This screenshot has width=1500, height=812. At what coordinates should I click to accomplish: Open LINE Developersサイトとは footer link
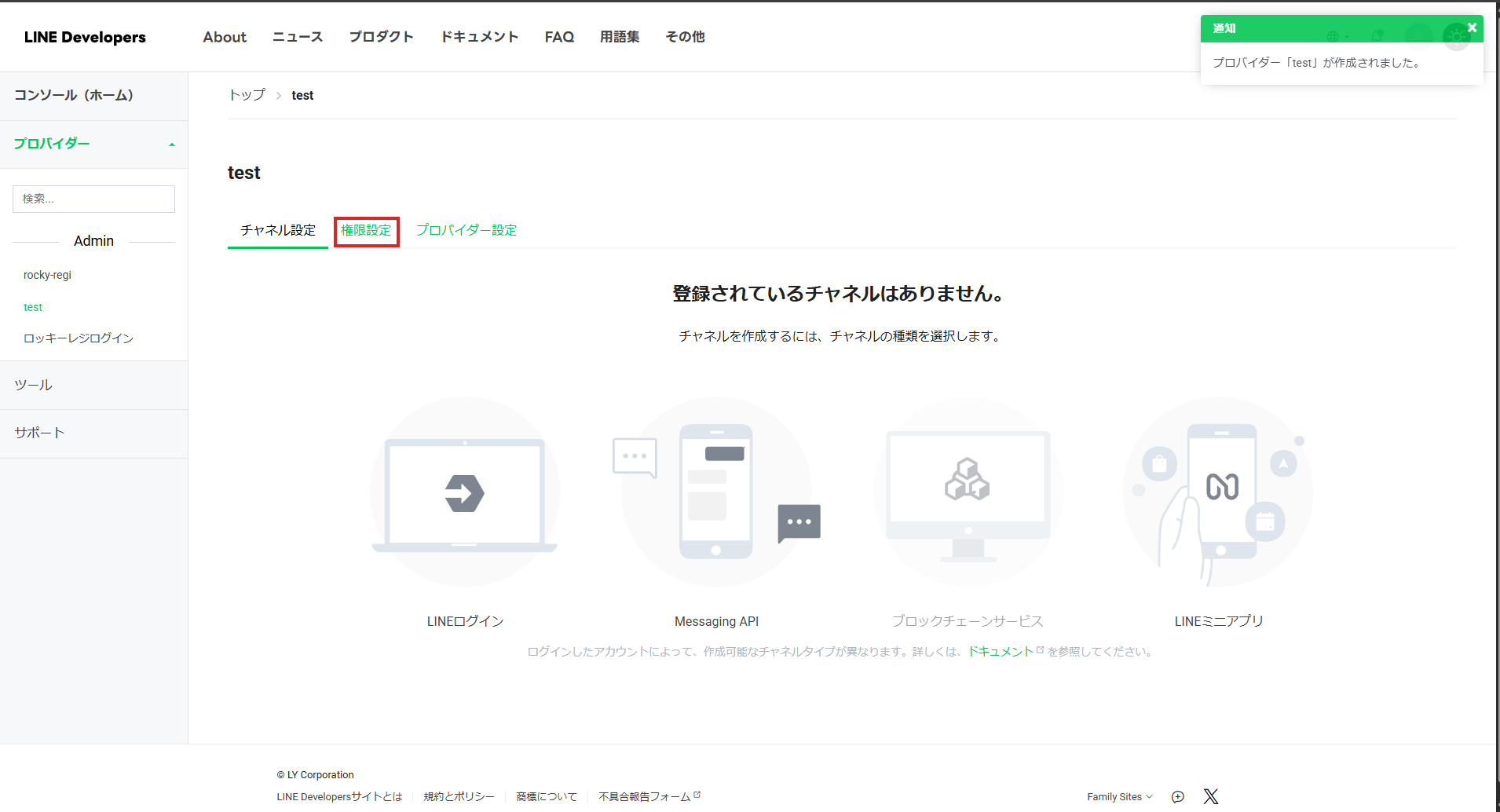(339, 796)
